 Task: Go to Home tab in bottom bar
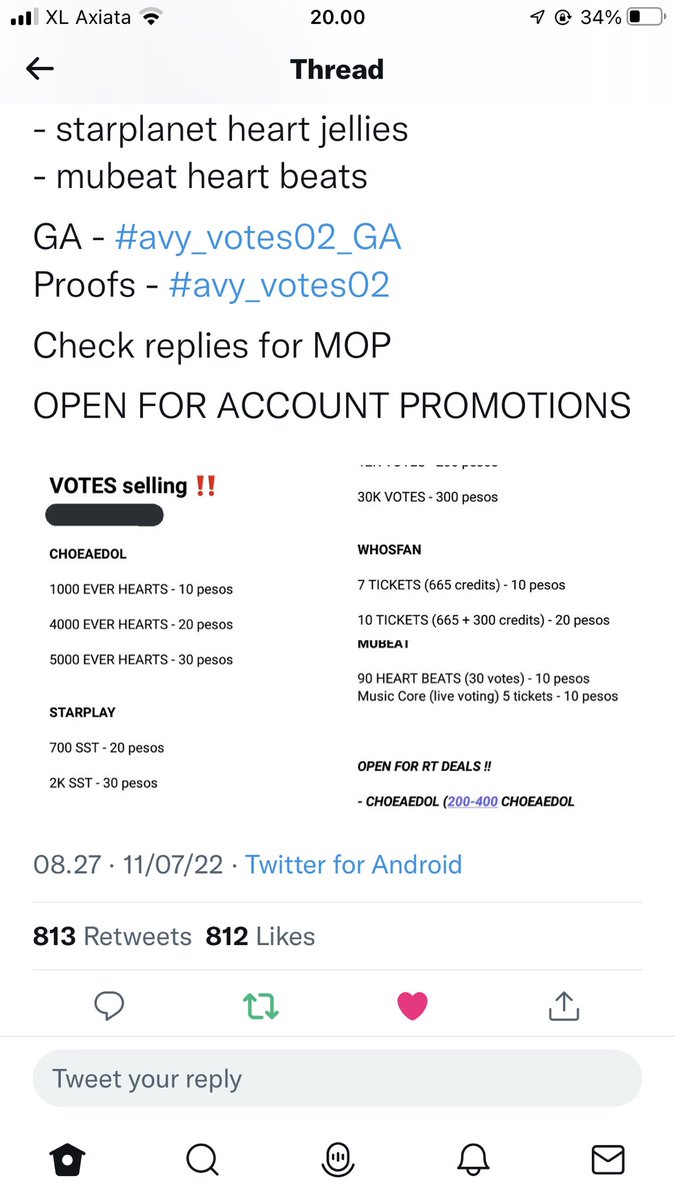tap(67, 1159)
